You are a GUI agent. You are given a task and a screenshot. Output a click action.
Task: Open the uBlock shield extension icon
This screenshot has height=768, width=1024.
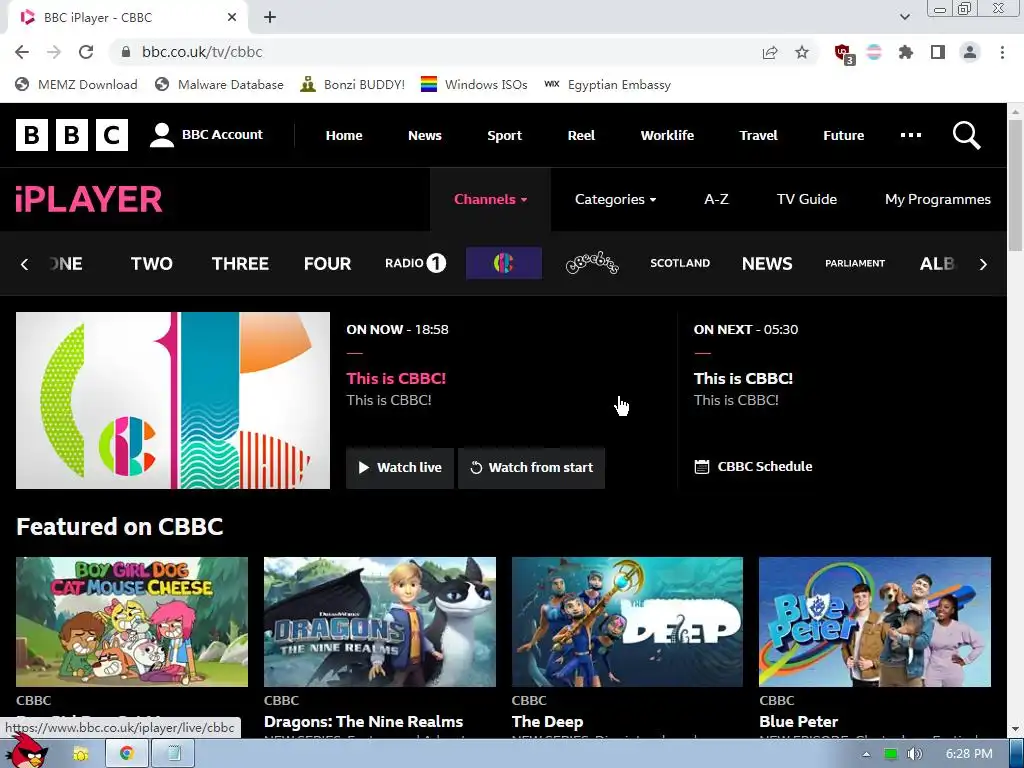point(844,53)
